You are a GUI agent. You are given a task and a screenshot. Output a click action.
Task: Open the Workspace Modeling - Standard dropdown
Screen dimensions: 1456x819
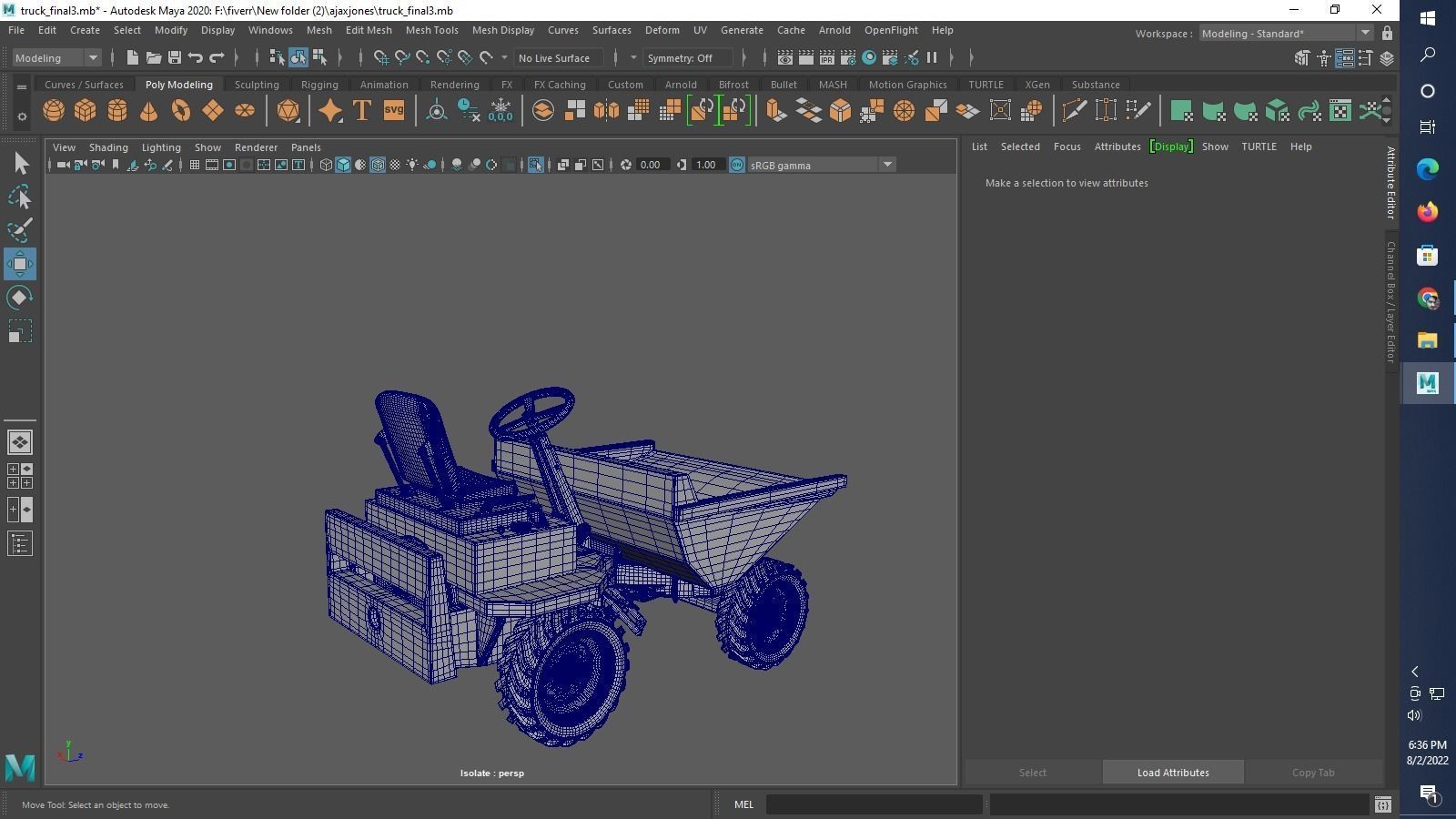tap(1286, 33)
